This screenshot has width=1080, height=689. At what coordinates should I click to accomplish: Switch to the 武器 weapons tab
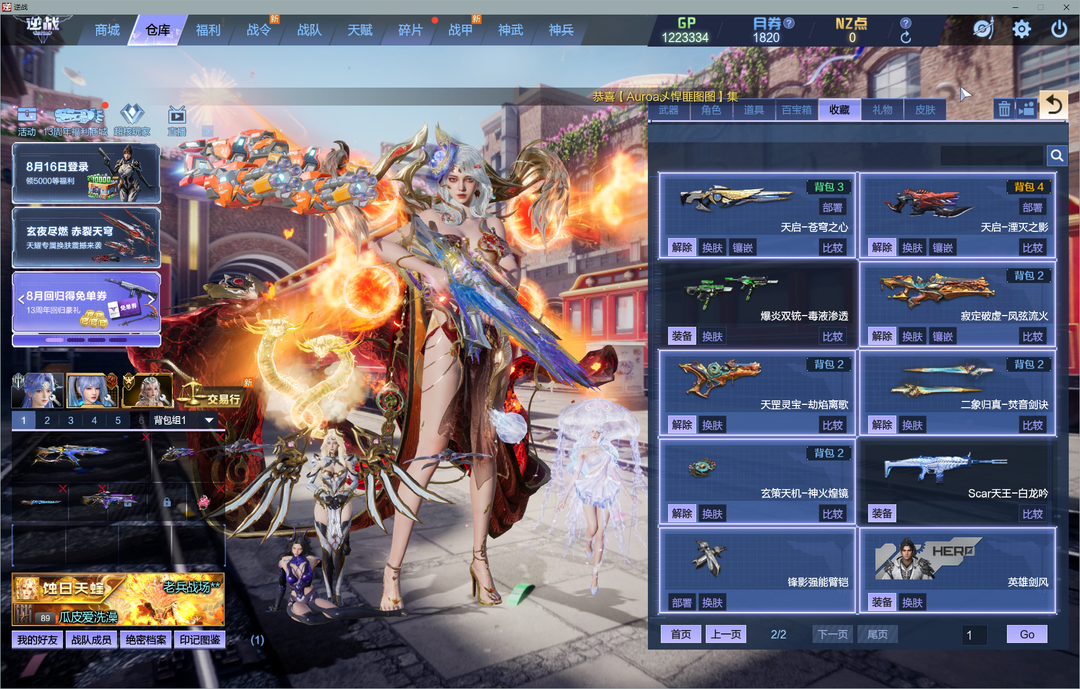pos(668,110)
